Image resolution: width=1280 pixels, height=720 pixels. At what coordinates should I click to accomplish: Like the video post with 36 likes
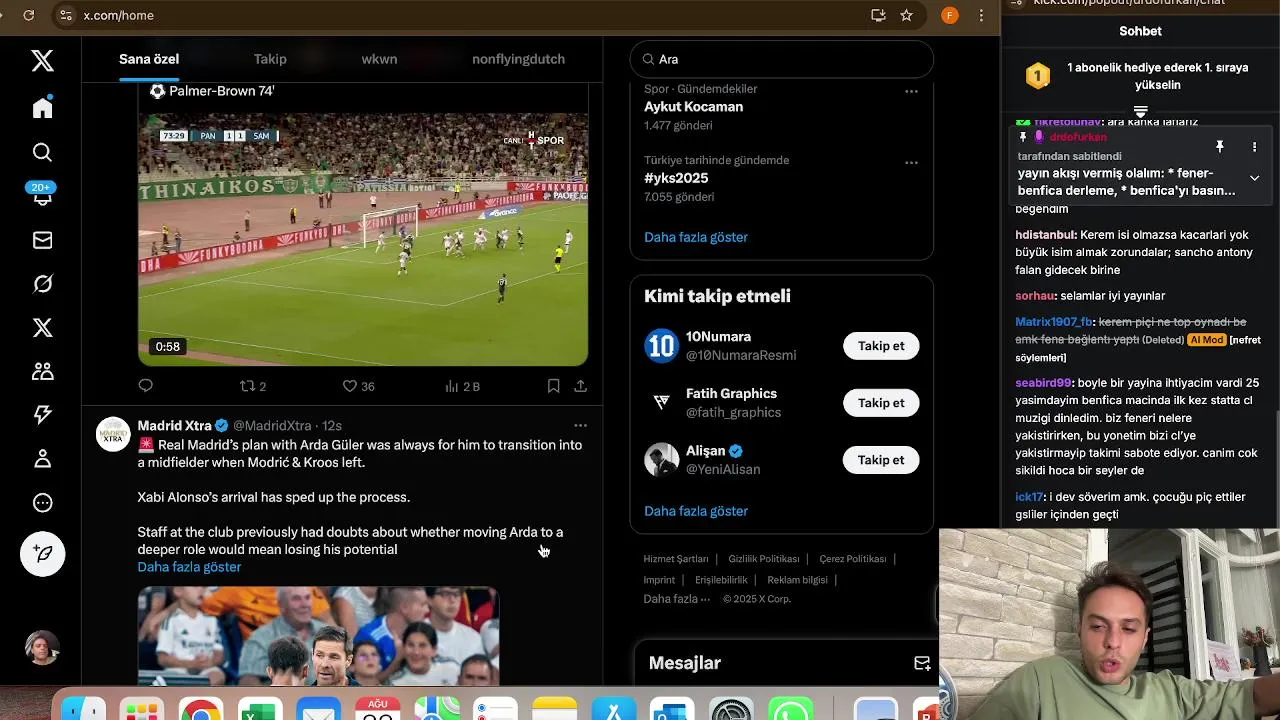click(358, 386)
